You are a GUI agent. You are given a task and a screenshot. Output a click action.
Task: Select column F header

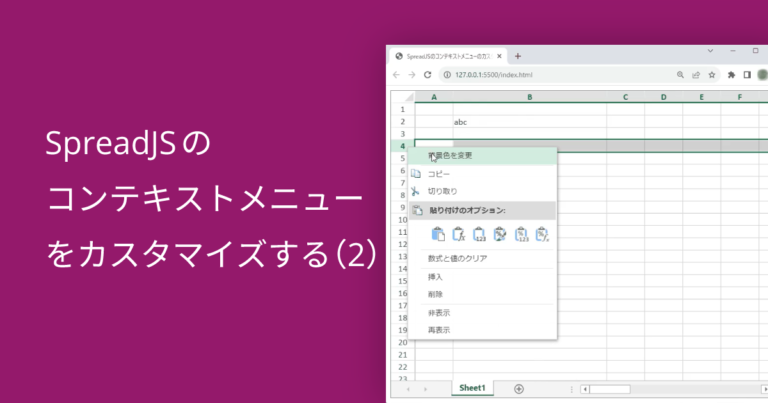pyautogui.click(x=740, y=97)
